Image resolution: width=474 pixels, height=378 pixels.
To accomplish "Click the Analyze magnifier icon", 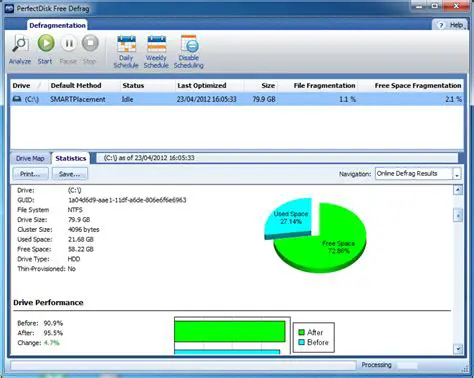I will pos(21,44).
